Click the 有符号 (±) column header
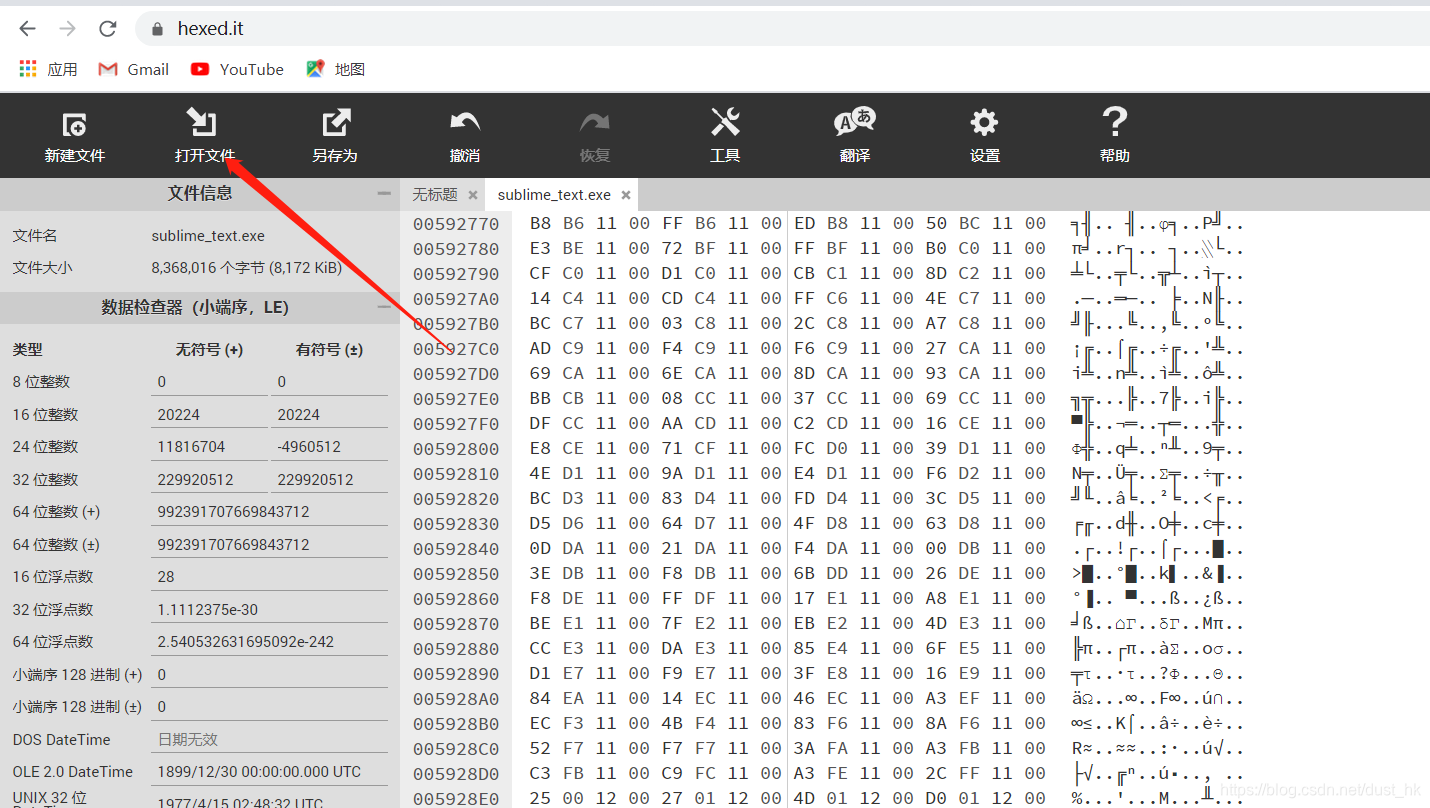This screenshot has width=1430, height=808. [x=329, y=350]
